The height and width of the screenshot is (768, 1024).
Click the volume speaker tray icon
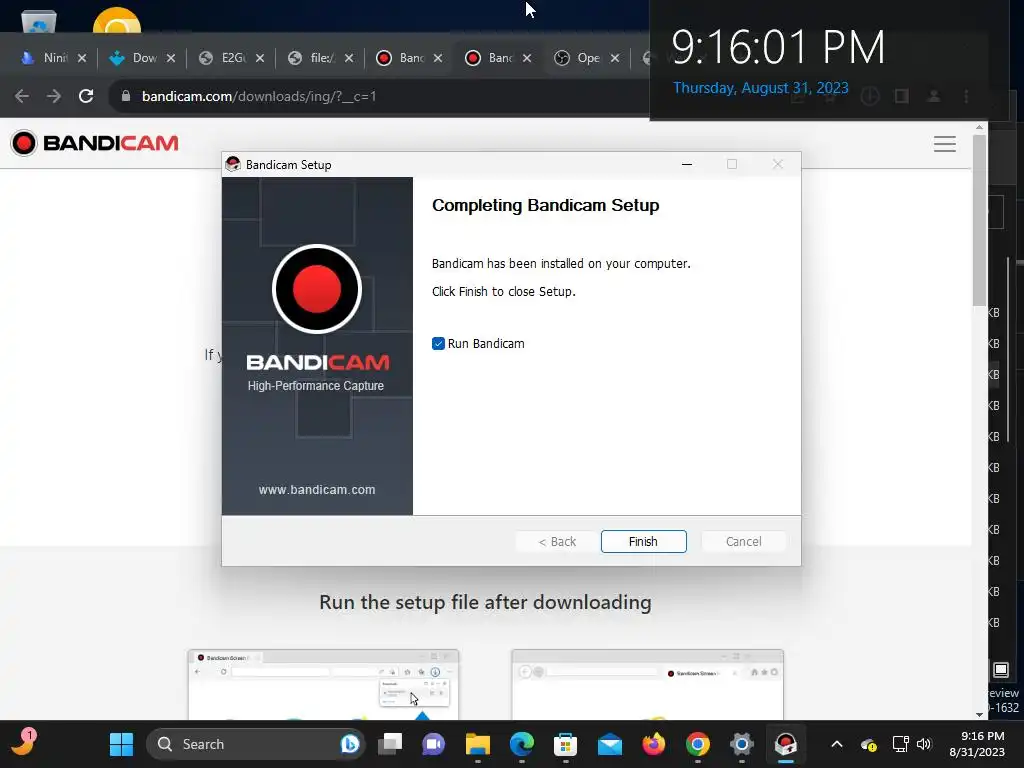coord(923,744)
